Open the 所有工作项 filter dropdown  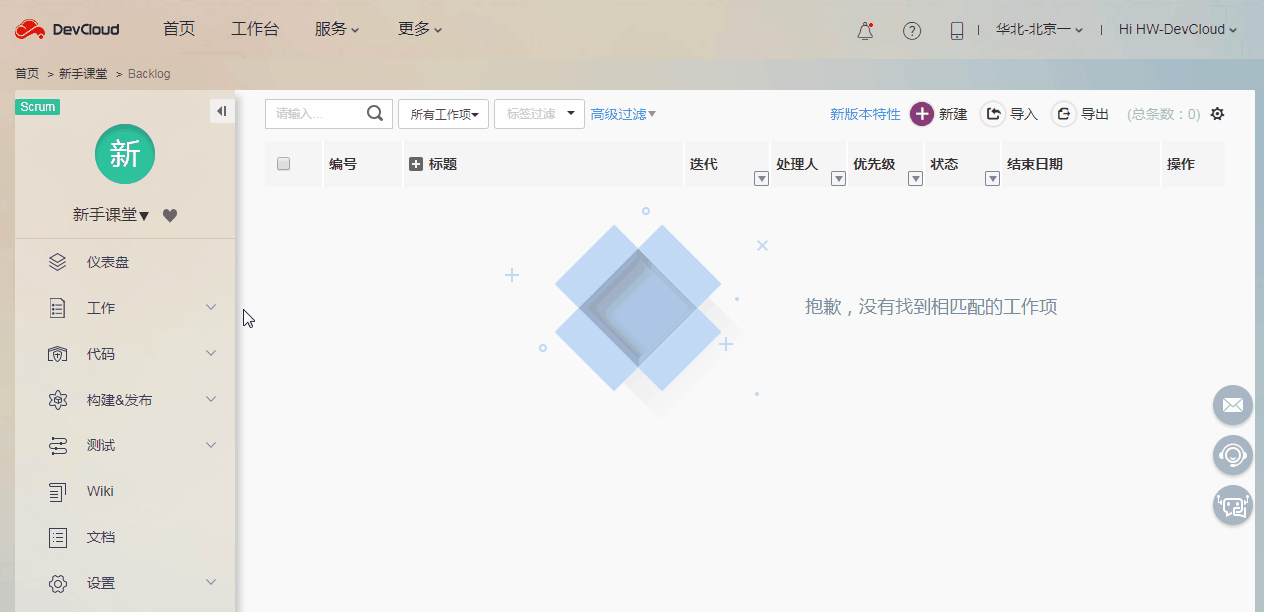tap(443, 114)
